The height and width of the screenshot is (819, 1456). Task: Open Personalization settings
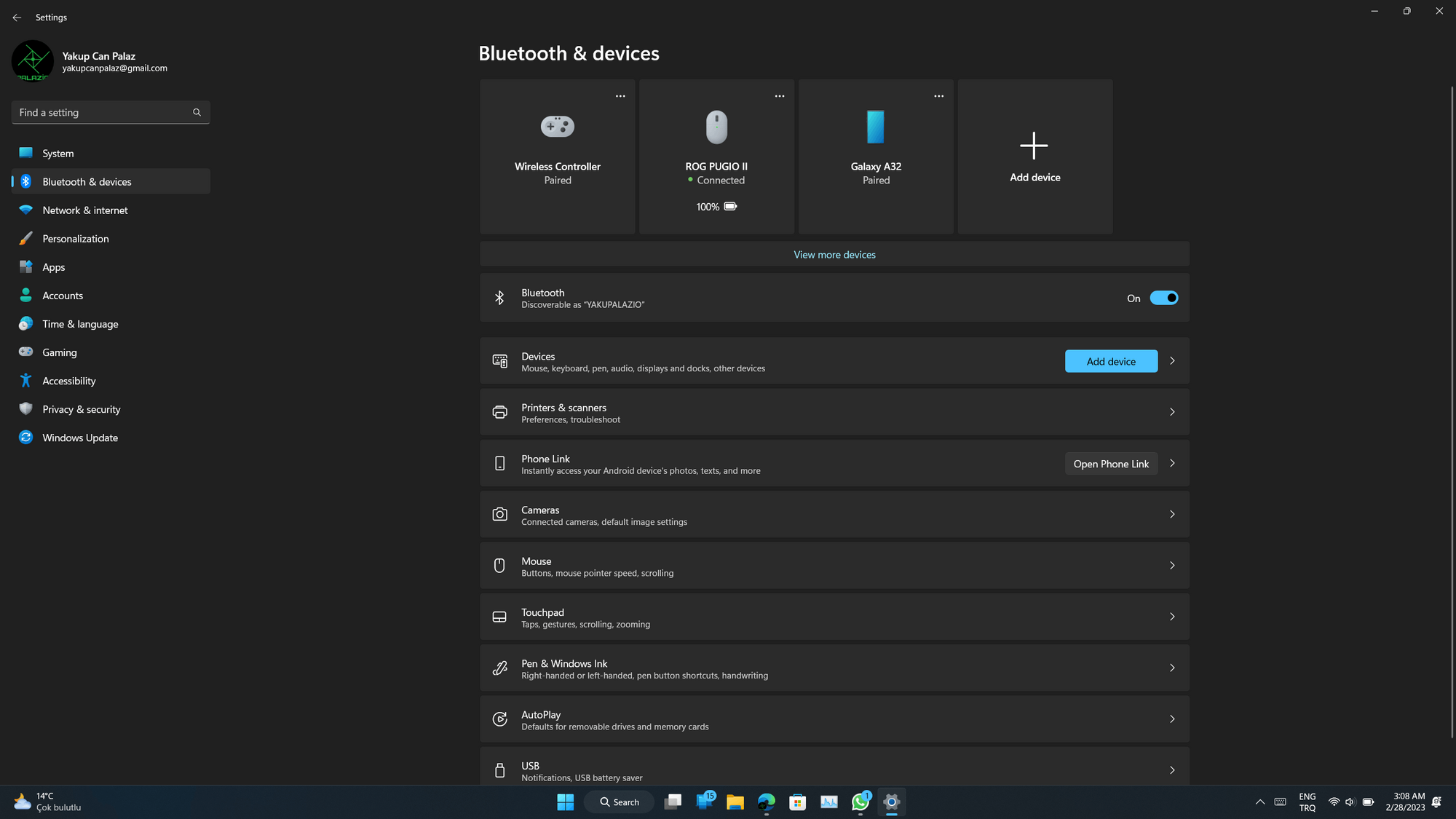(x=111, y=238)
